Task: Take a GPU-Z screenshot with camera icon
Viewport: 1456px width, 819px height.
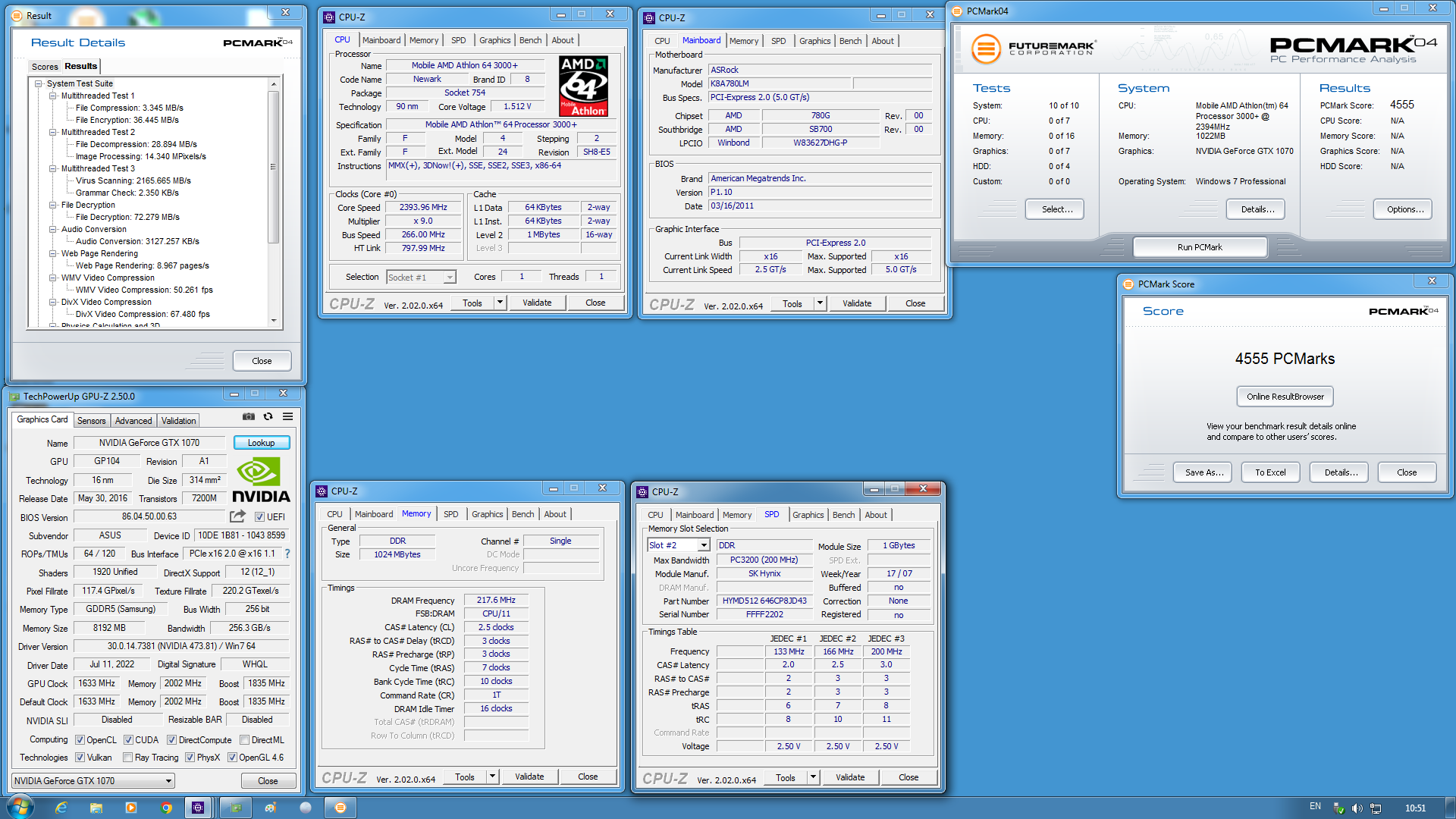Action: pyautogui.click(x=249, y=416)
